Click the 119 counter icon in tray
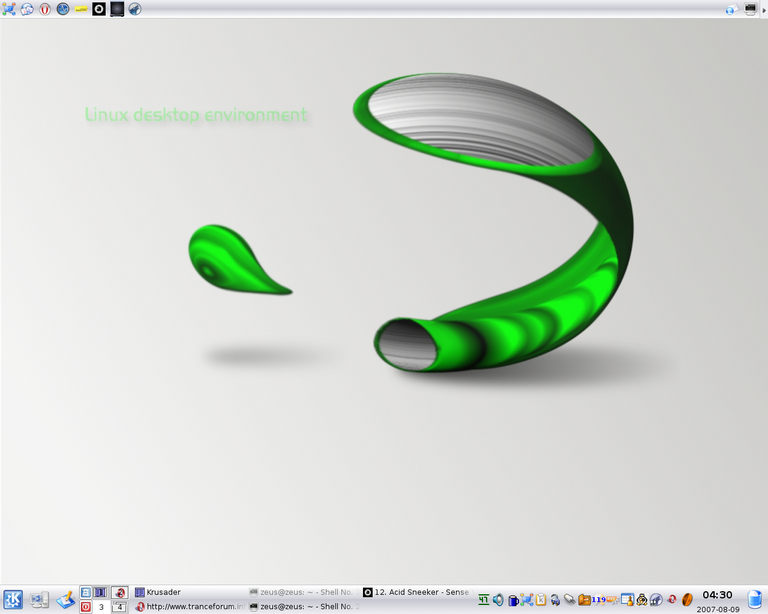Viewport: 768px width, 614px height. (600, 600)
